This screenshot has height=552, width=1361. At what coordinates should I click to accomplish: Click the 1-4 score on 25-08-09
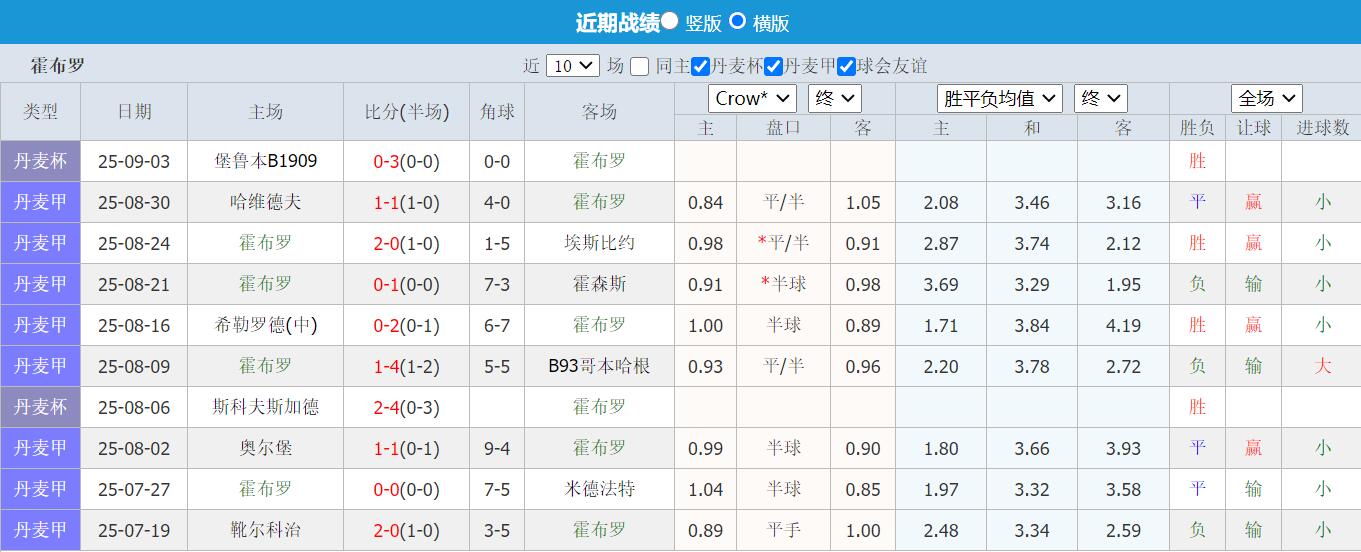tap(386, 366)
